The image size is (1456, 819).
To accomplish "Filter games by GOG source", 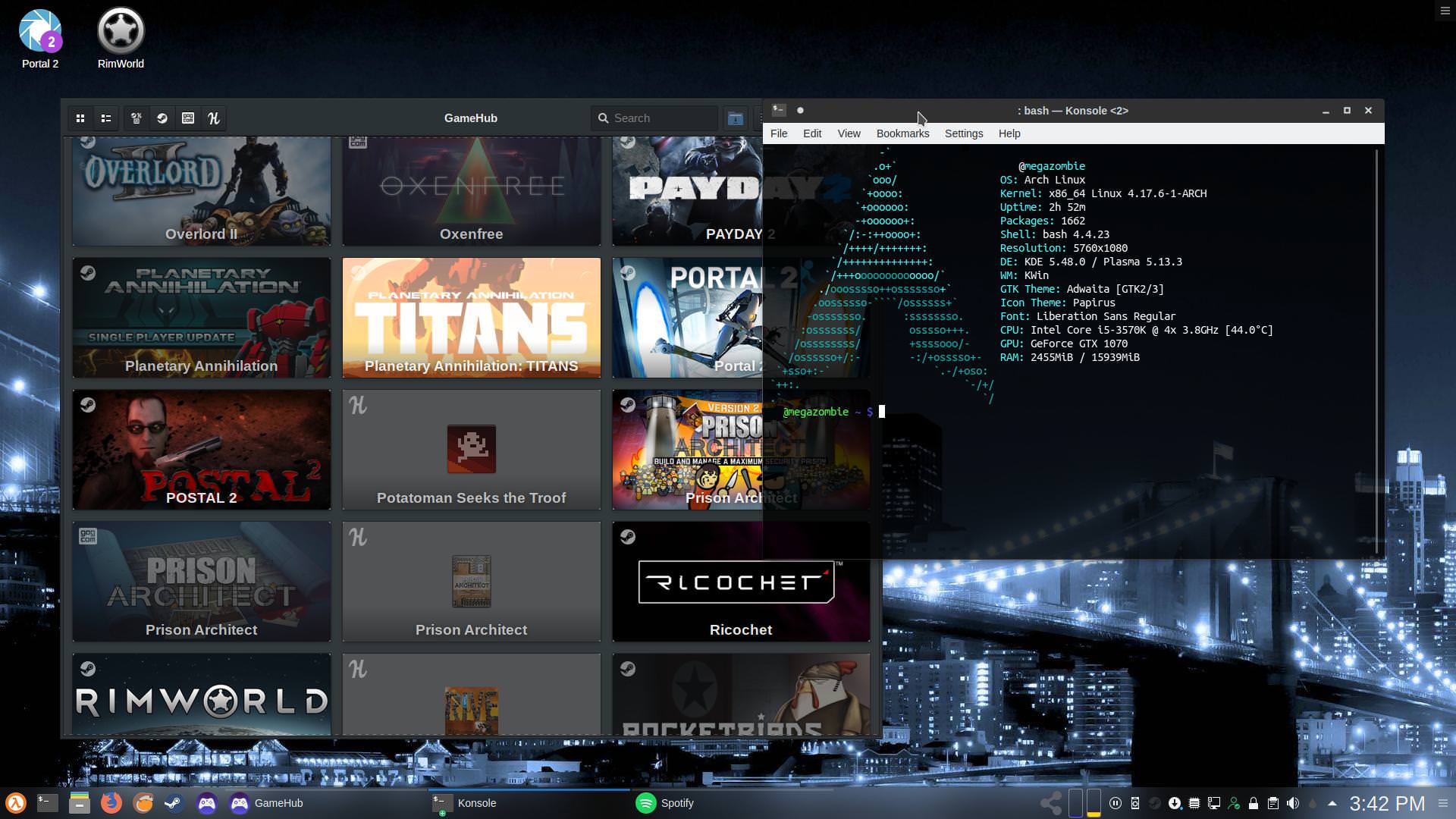I will pos(188,118).
